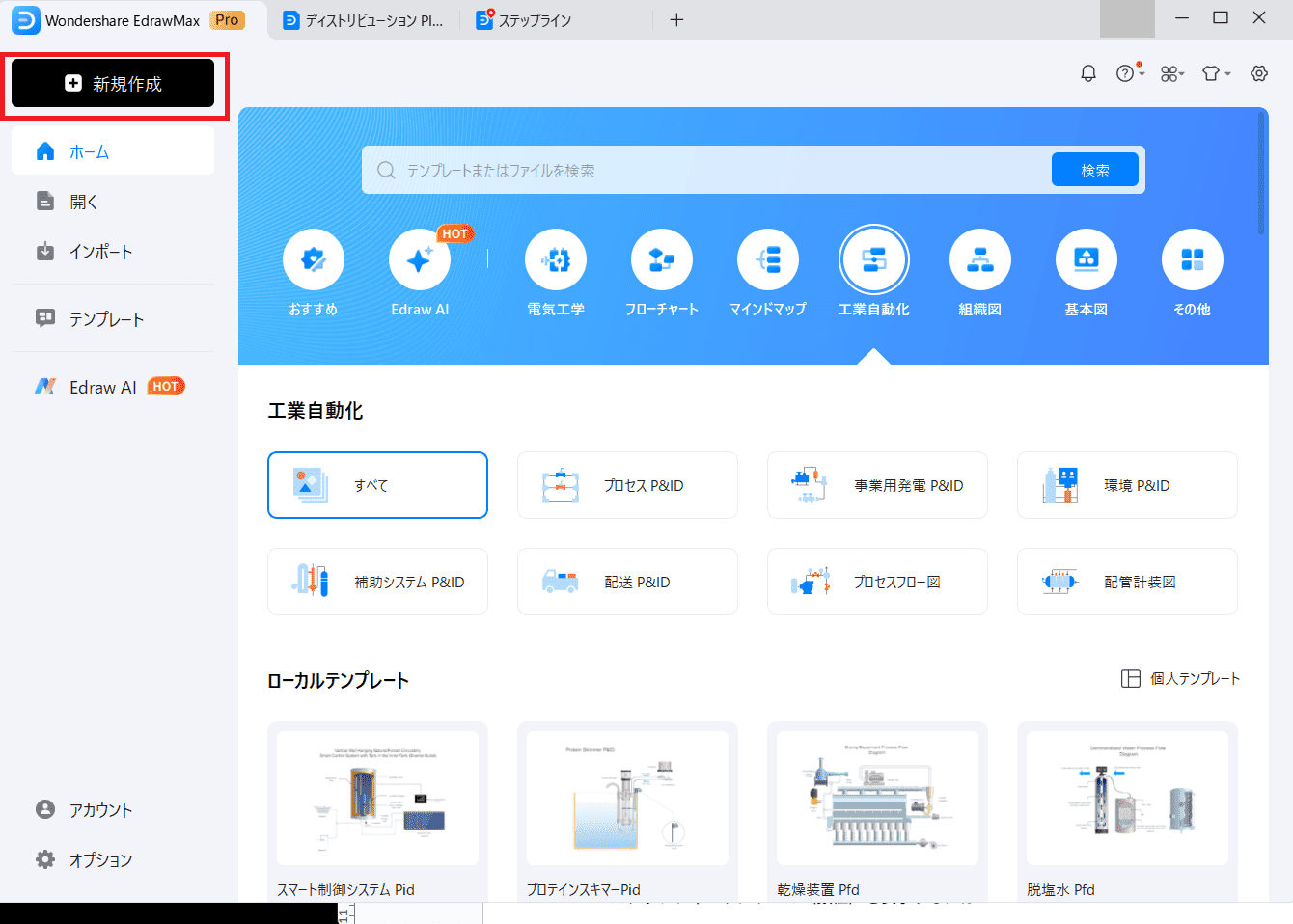Click the 新規作成 button
1293x924 pixels.
113,84
